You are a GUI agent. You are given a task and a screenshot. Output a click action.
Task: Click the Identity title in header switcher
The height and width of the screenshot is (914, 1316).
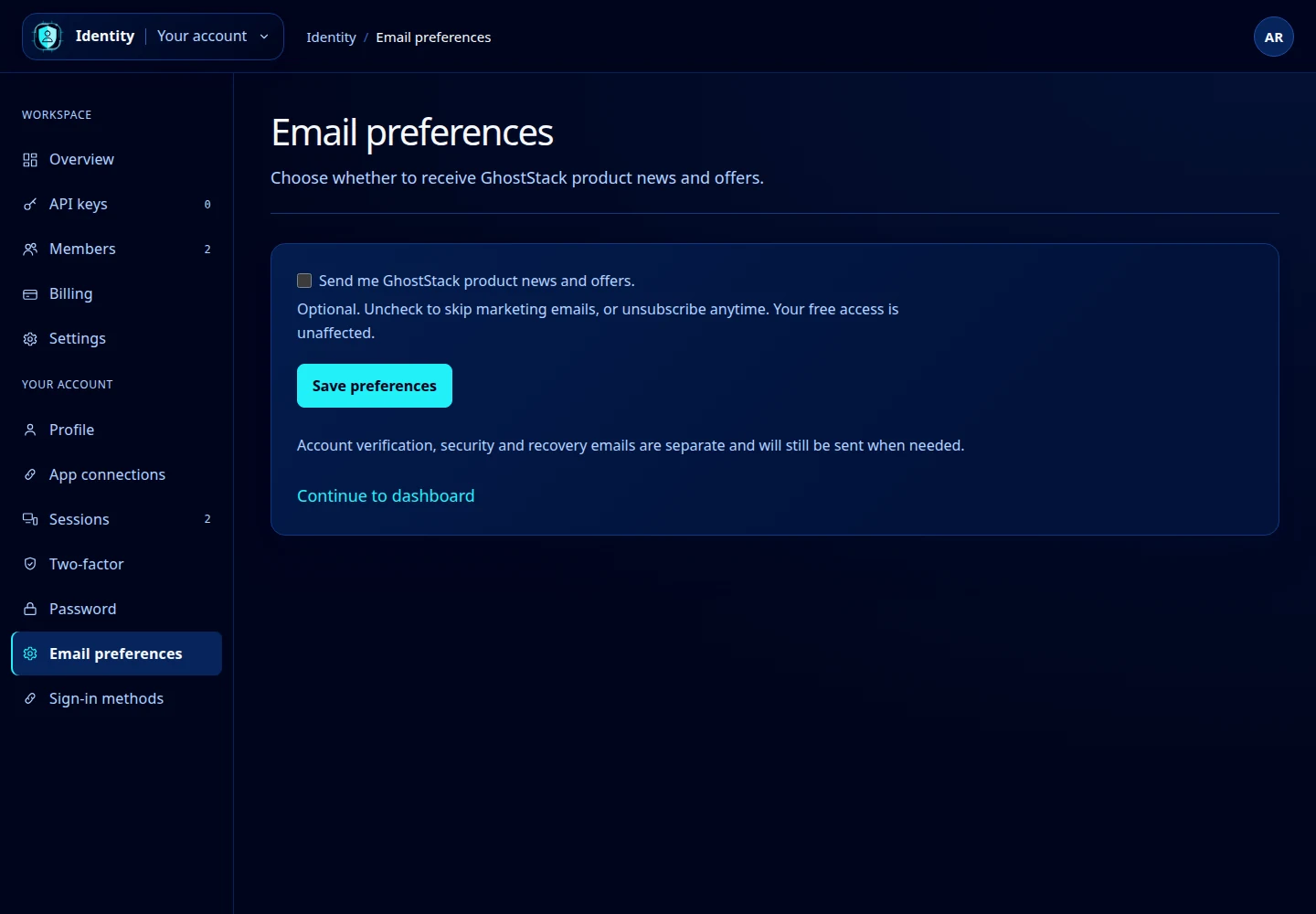coord(105,37)
